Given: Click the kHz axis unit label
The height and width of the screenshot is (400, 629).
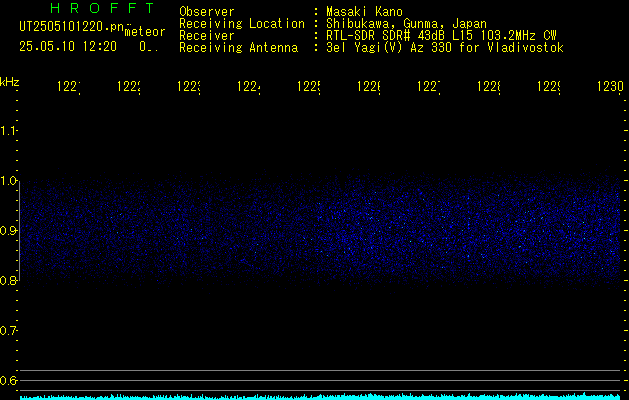Looking at the screenshot, I should (x=9, y=82).
